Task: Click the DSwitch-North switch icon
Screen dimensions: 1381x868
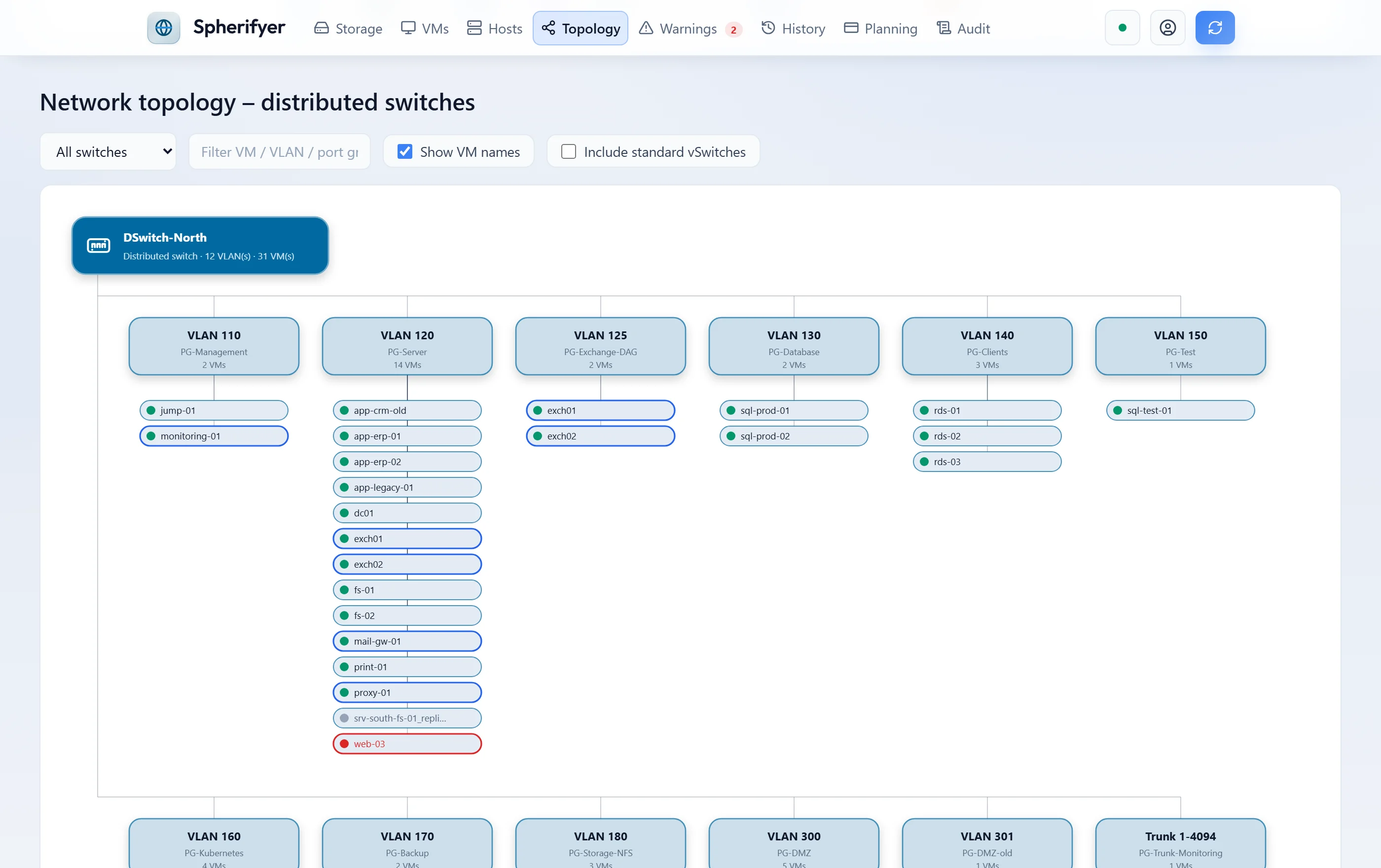Action: click(99, 246)
